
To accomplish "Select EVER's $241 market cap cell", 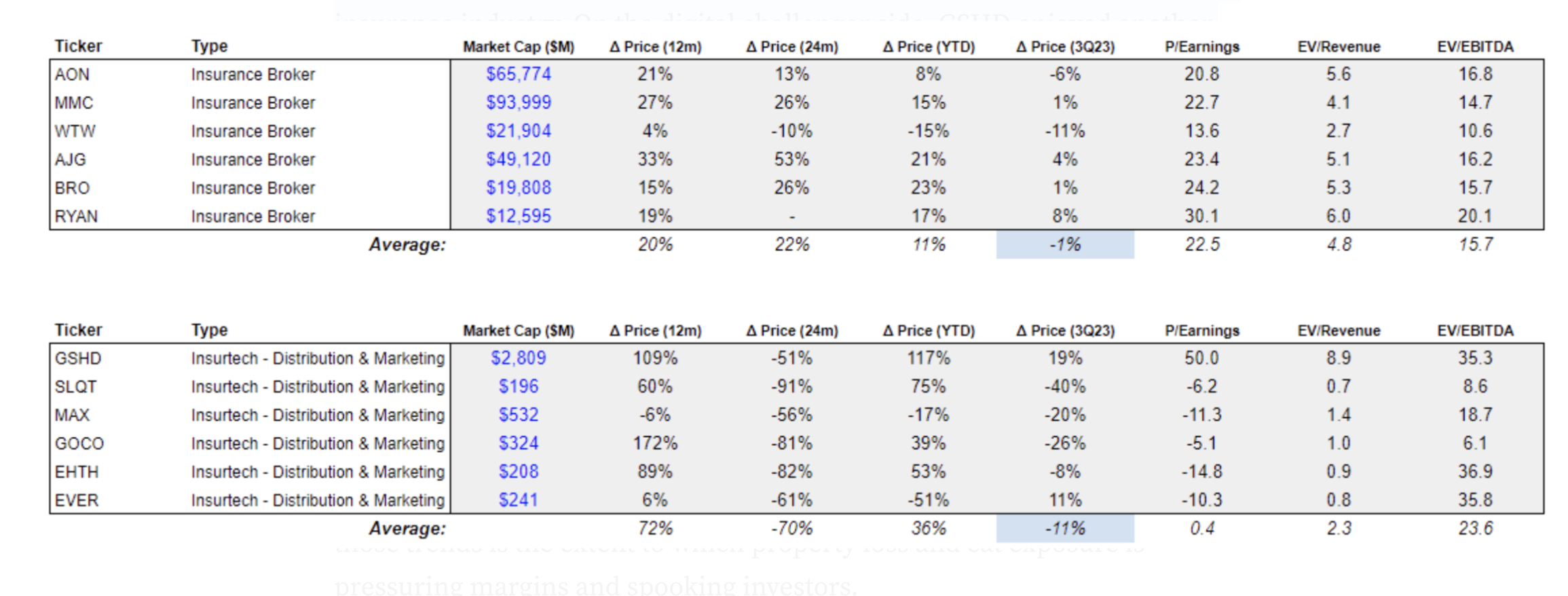I will pyautogui.click(x=518, y=500).
